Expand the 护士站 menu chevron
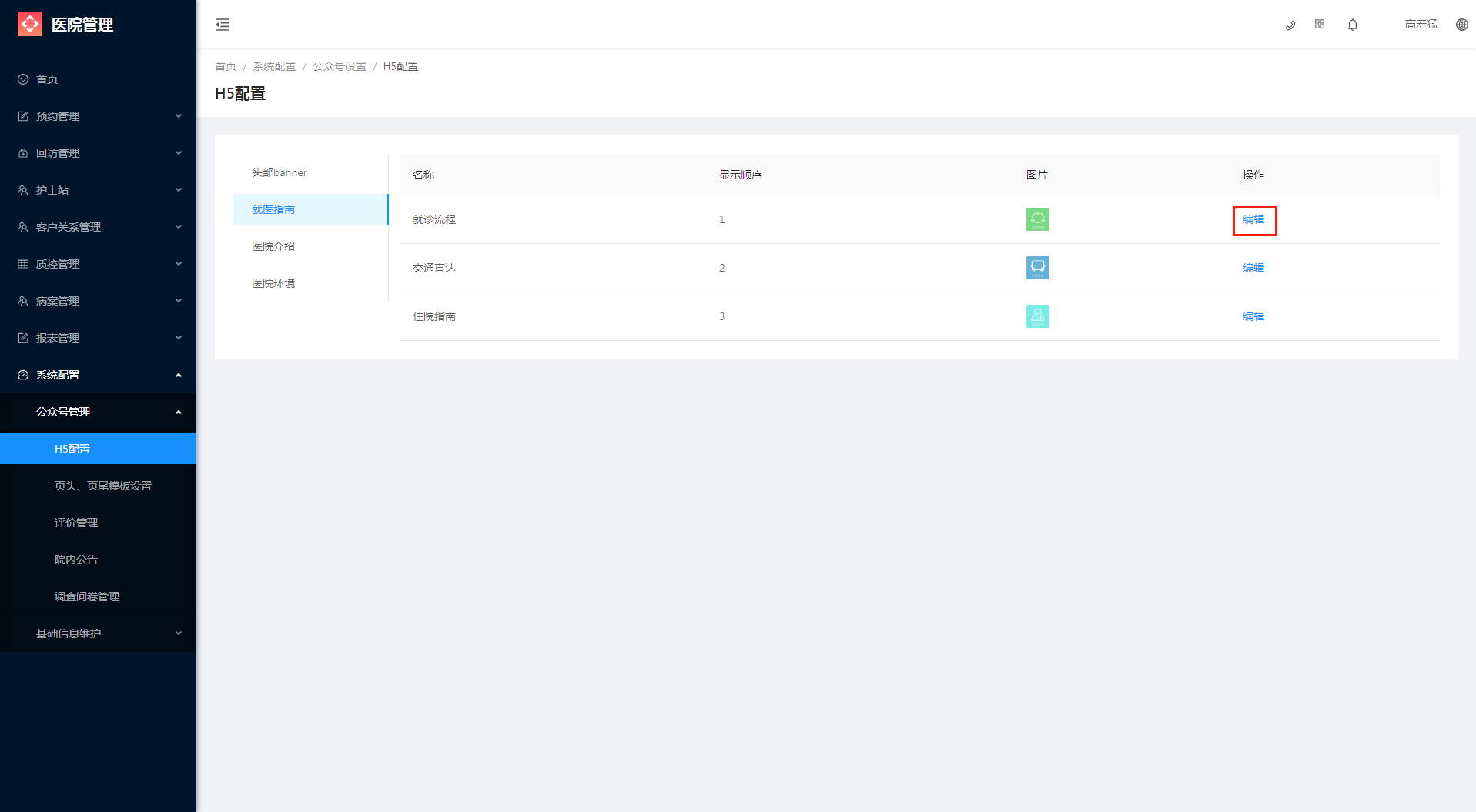The height and width of the screenshot is (812, 1476). tap(179, 190)
